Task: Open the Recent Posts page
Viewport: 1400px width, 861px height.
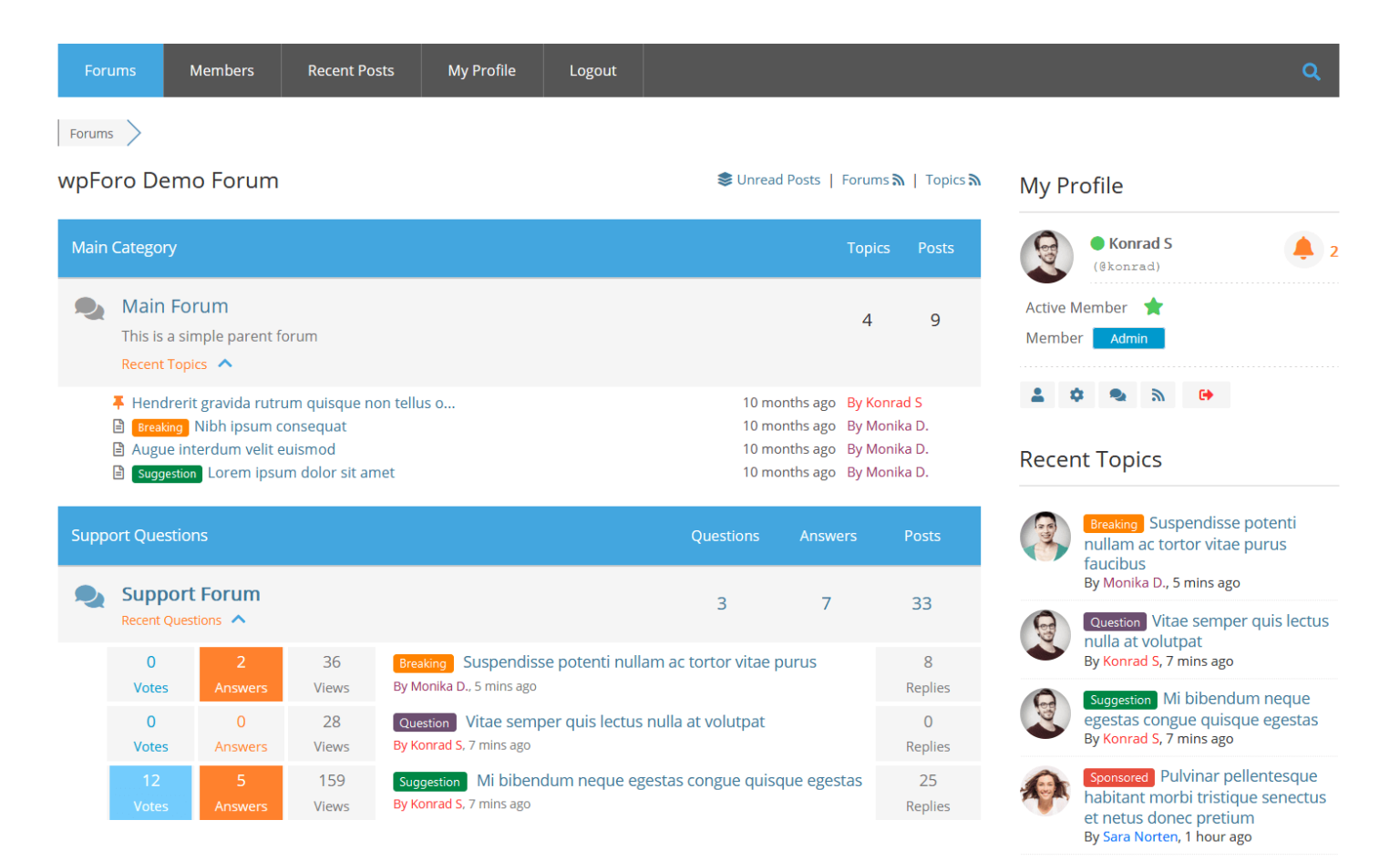Action: tap(350, 70)
